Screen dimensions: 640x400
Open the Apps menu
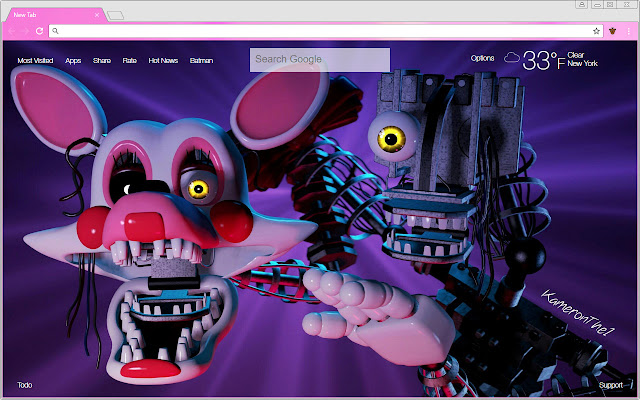pos(73,61)
